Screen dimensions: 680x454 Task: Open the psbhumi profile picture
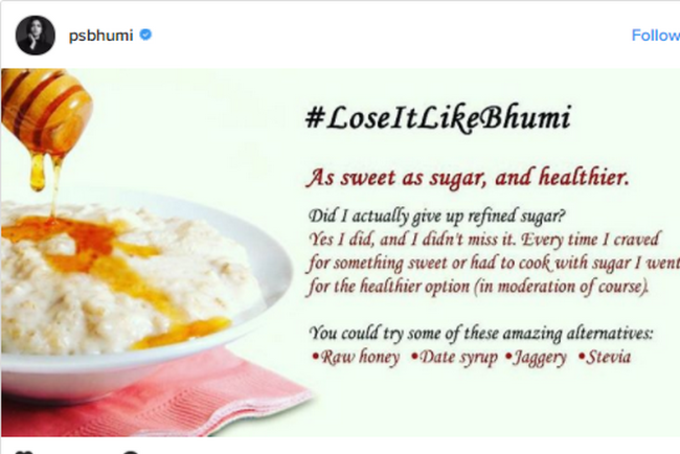point(35,35)
